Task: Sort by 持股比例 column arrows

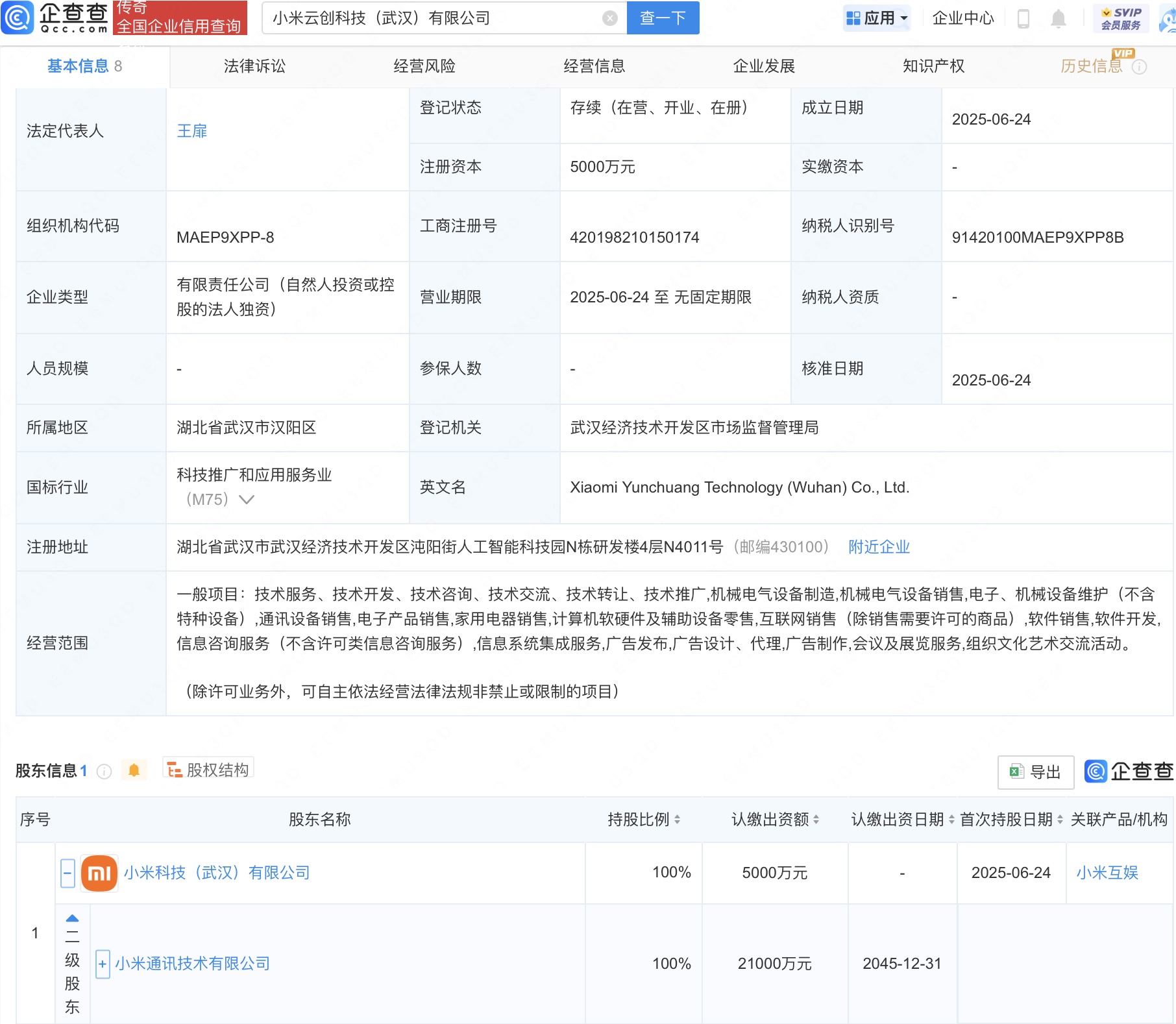Action: coord(677,820)
